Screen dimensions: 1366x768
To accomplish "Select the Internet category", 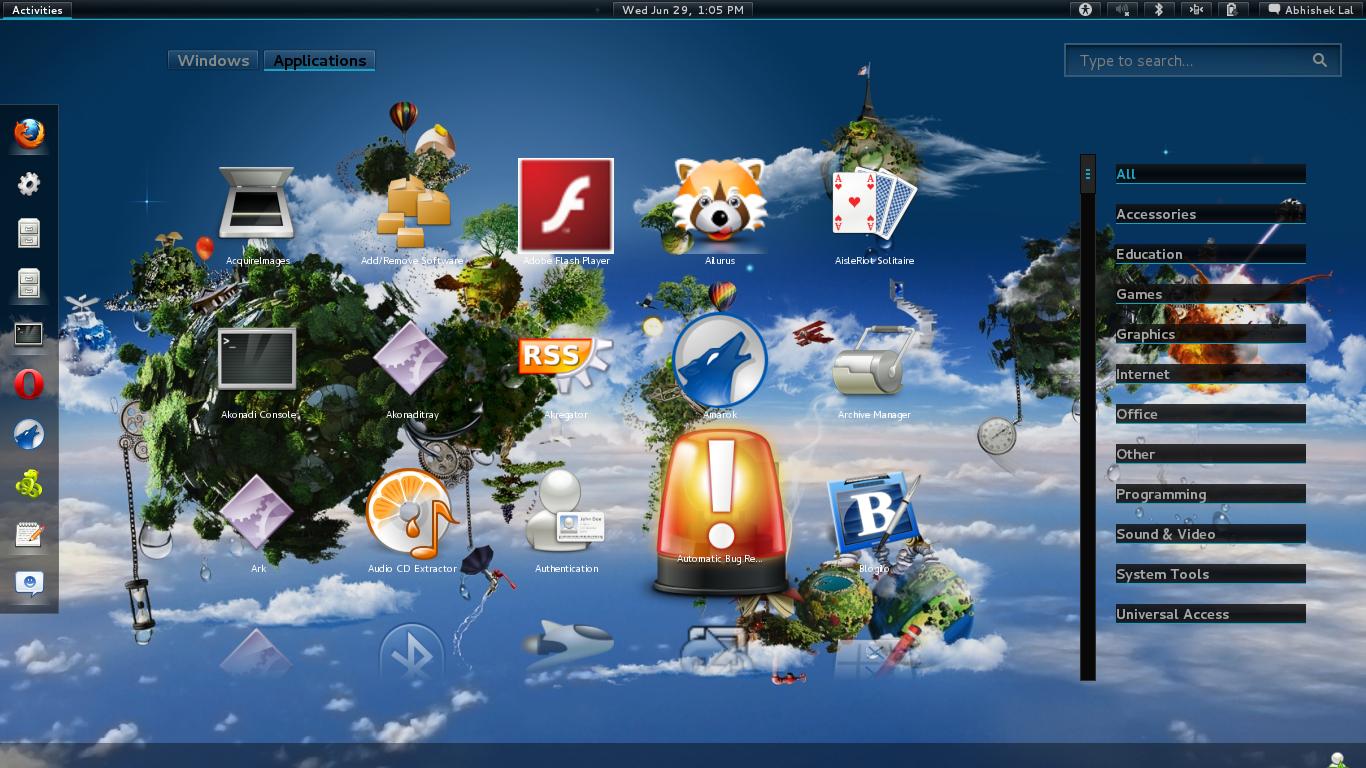I will coord(1211,374).
